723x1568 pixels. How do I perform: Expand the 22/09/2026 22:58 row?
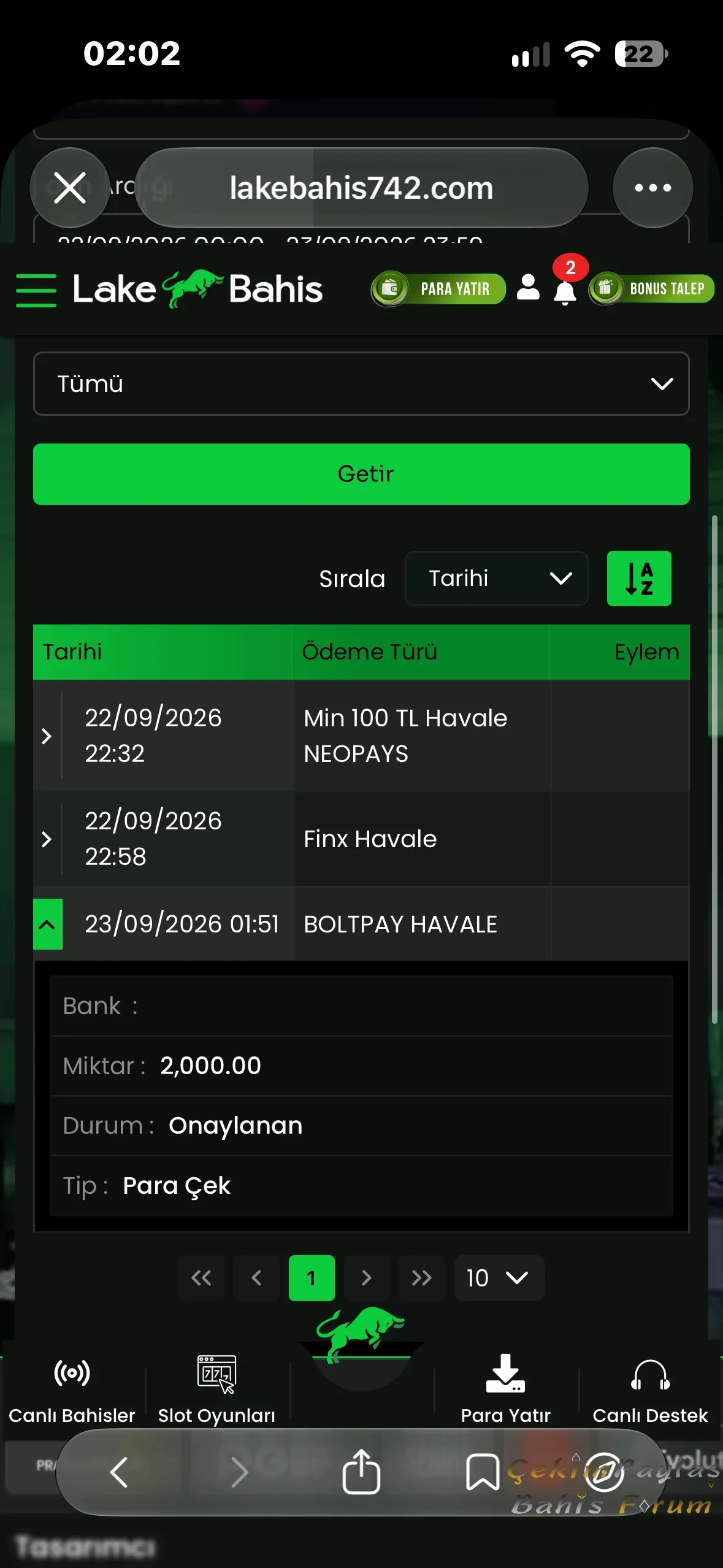pos(47,839)
